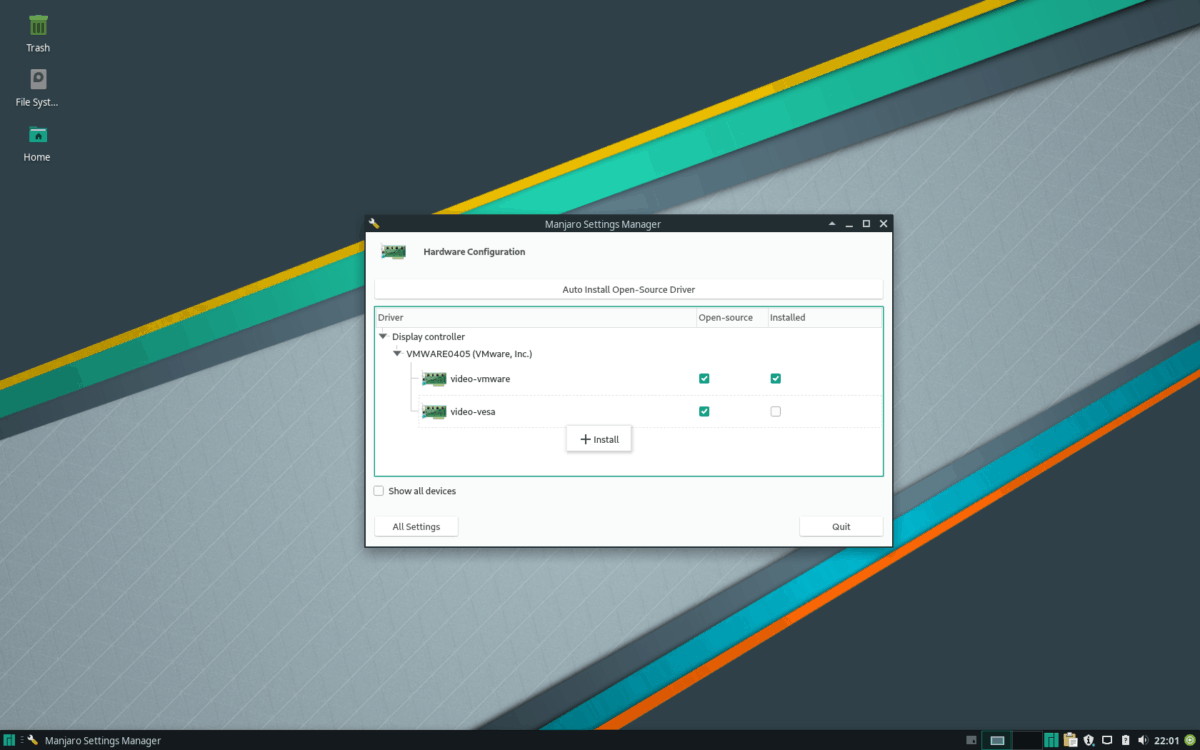This screenshot has width=1200, height=750.
Task: Open the Trash desktop icon
Action: 38,24
